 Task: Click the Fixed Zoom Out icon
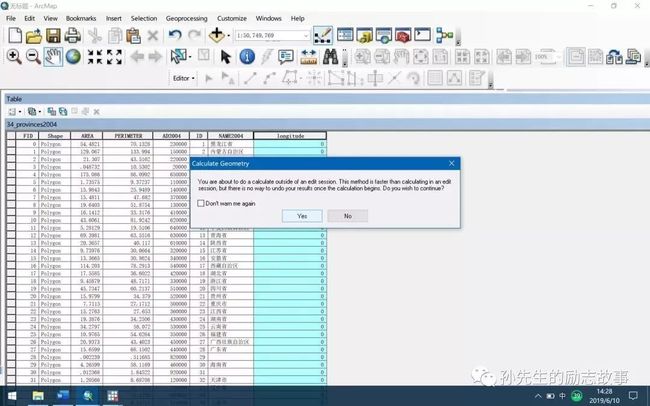(114, 57)
